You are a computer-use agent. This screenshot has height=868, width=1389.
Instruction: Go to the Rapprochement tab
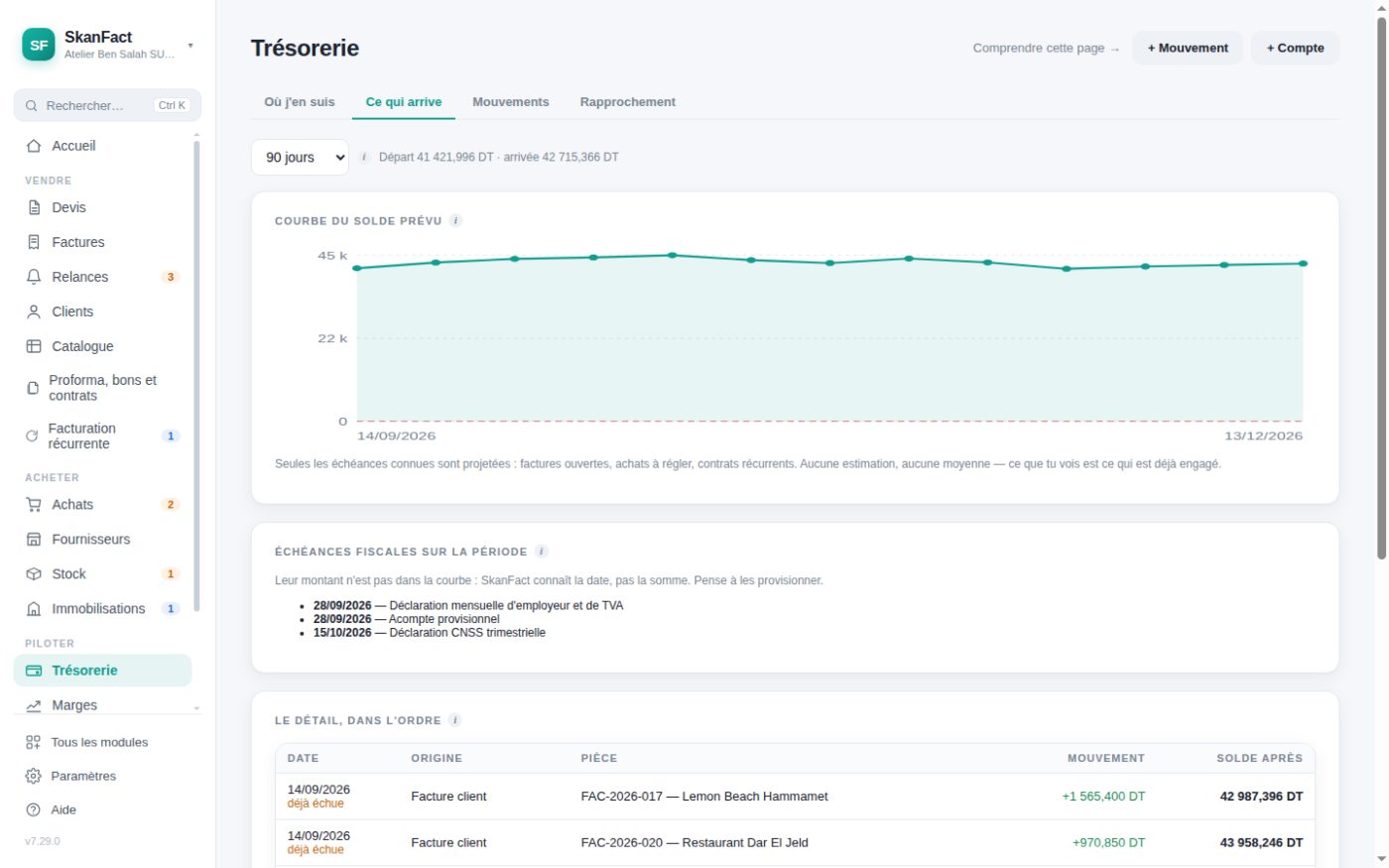pos(628,102)
